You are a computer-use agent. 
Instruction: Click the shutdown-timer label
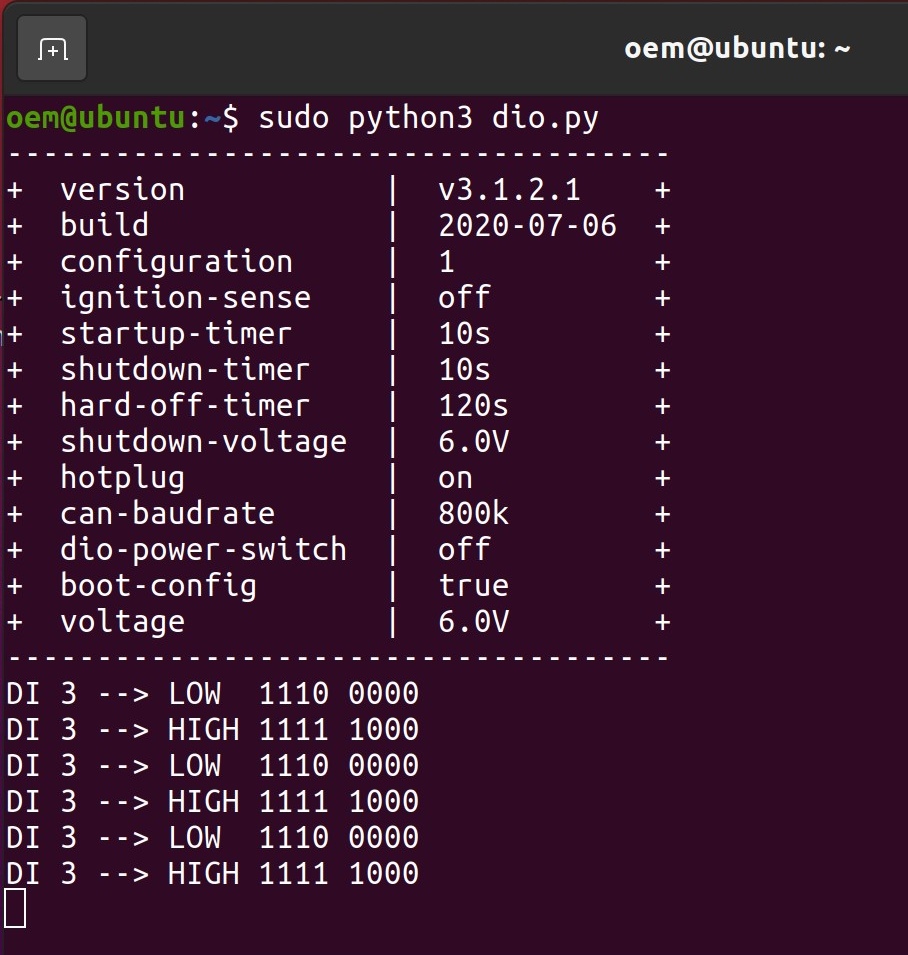[185, 370]
